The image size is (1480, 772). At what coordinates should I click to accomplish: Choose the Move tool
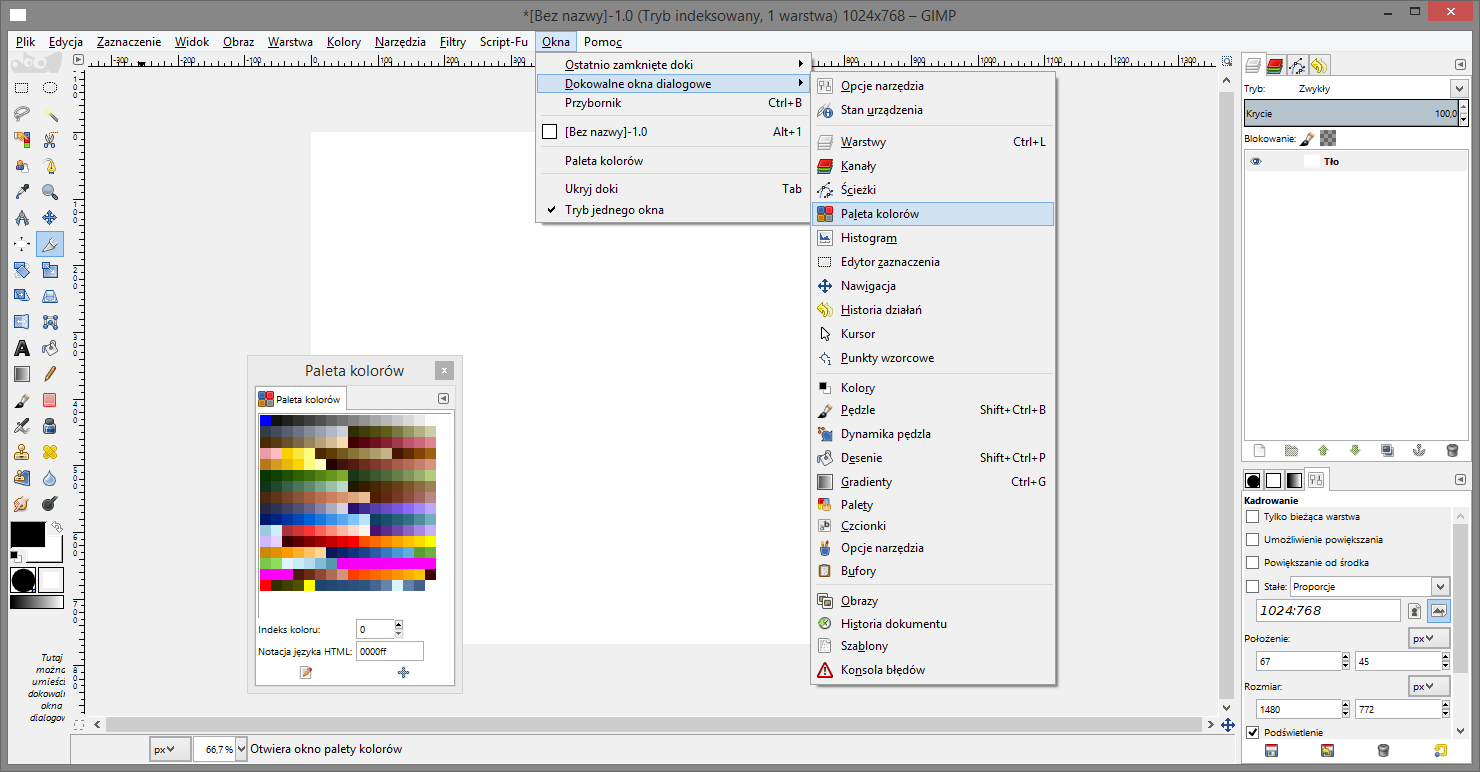(49, 218)
